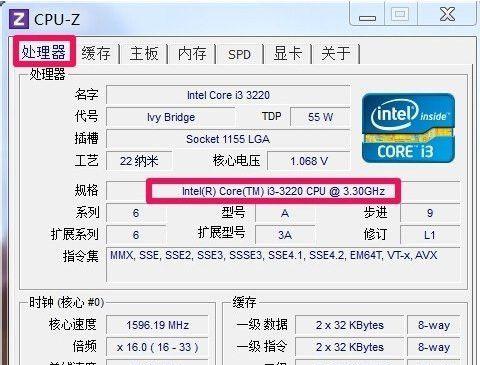
Task: Click the name field Intel Core i3 3220
Action: coord(228,95)
